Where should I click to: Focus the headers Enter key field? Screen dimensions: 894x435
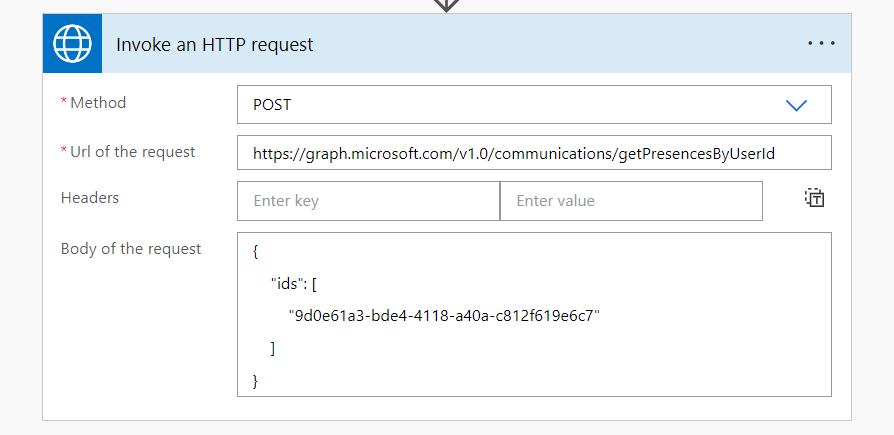point(368,201)
